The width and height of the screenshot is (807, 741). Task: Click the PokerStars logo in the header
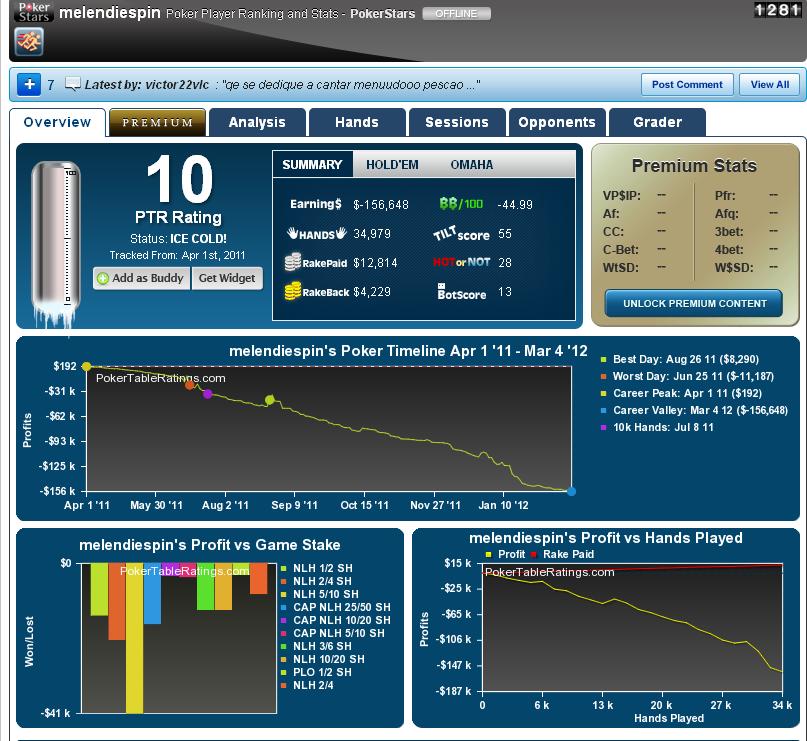click(33, 12)
